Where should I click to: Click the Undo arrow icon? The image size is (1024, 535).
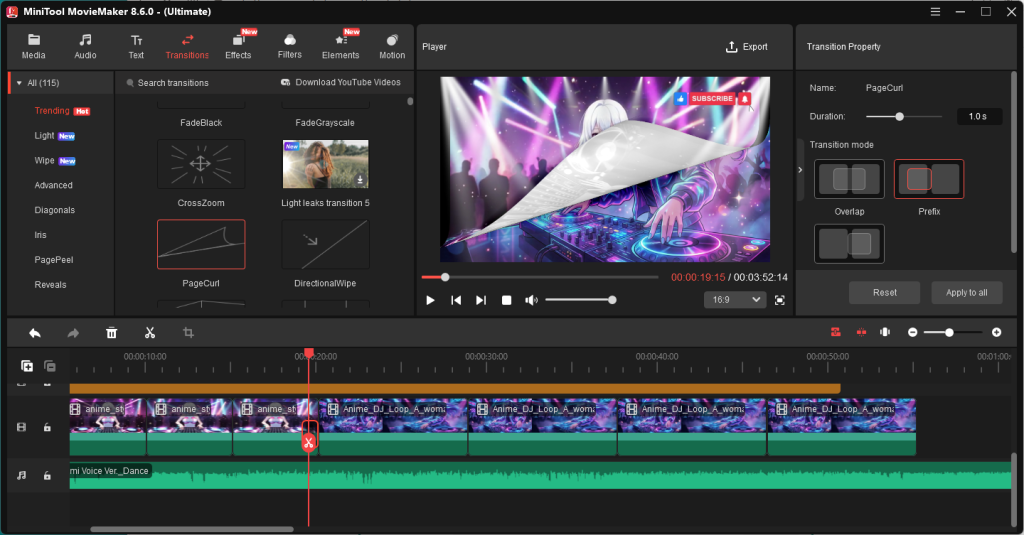(35, 333)
